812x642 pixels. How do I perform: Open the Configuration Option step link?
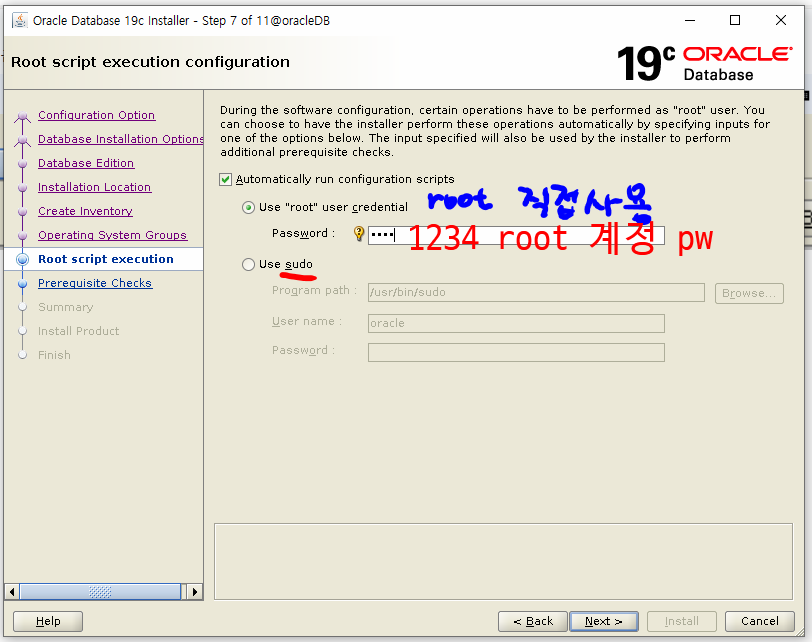(x=96, y=115)
